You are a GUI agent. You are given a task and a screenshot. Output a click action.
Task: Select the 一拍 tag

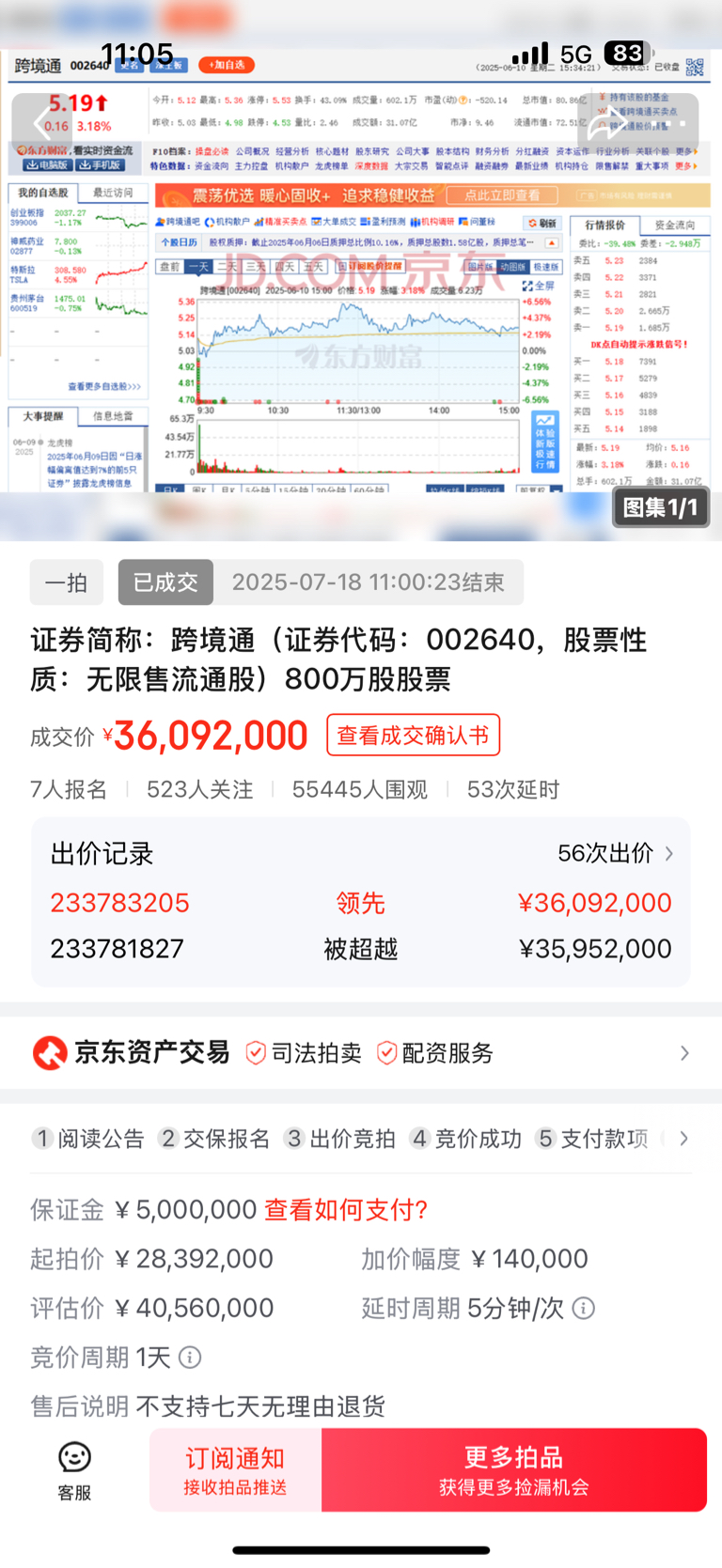[x=66, y=582]
